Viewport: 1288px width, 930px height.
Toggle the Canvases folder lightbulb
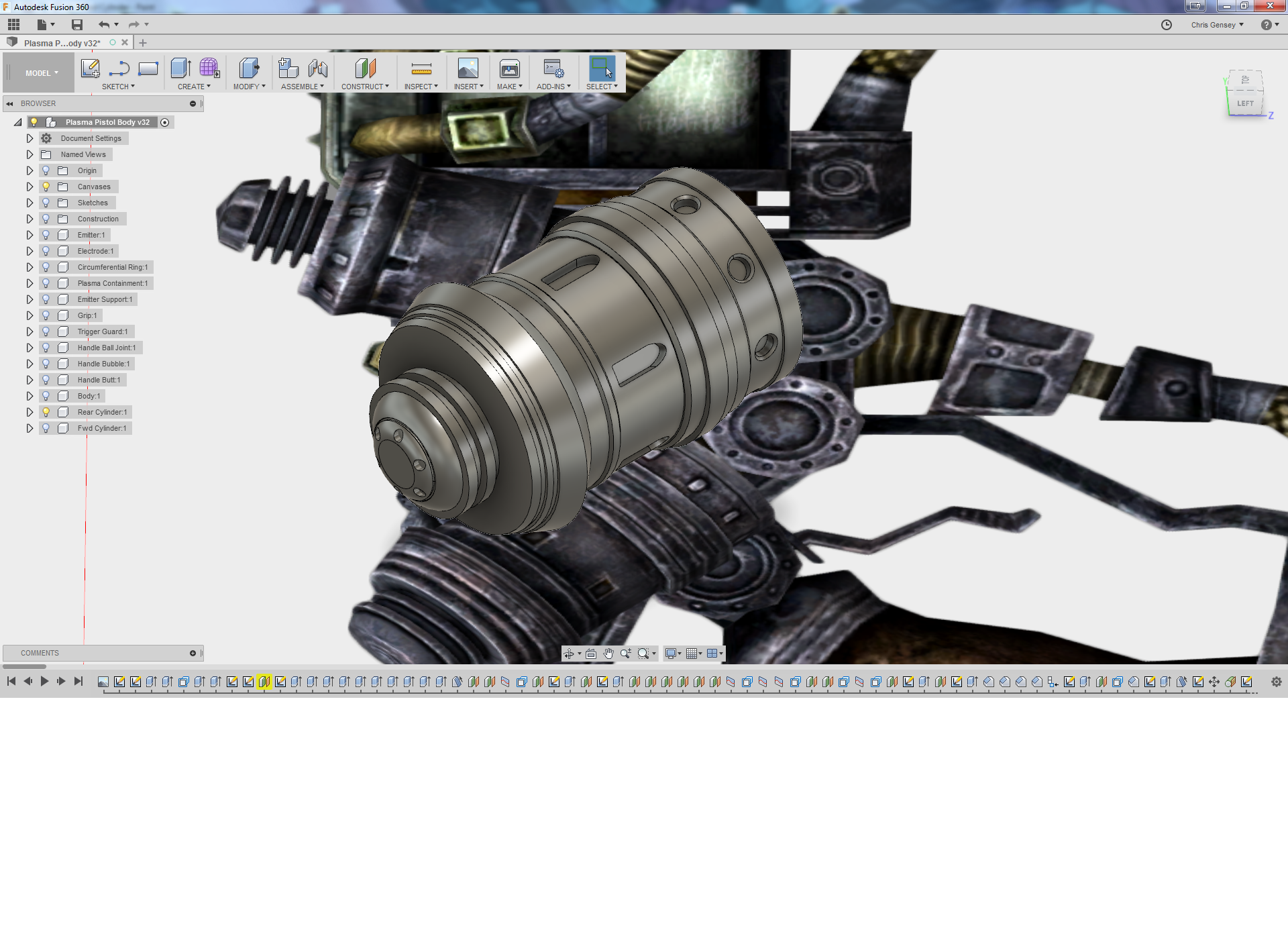[x=46, y=187]
